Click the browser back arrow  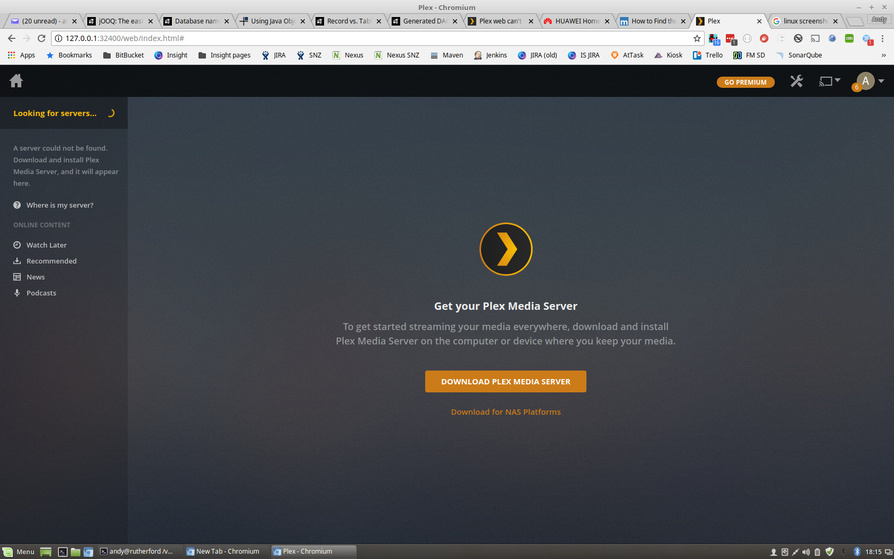pos(11,38)
